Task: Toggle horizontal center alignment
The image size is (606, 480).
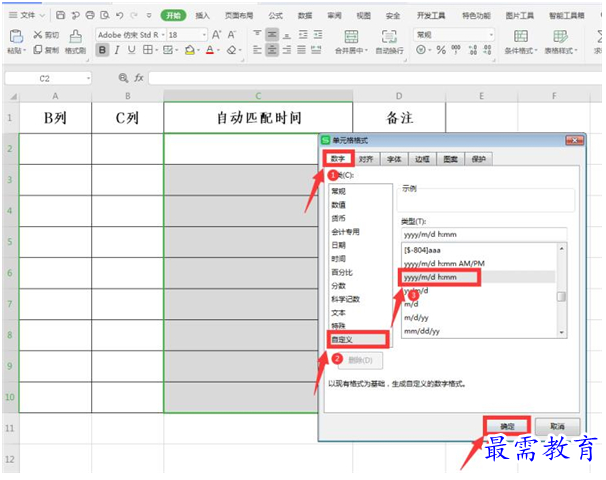Action: click(x=272, y=49)
